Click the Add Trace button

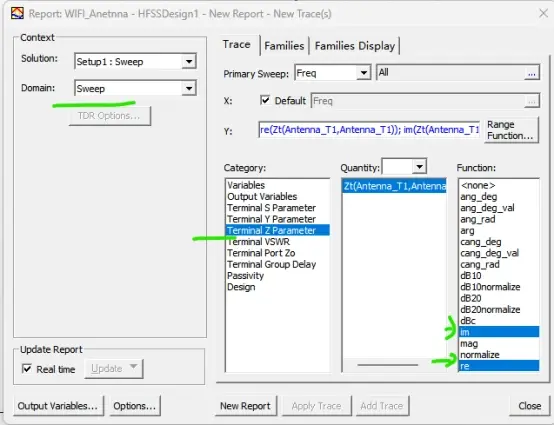pyautogui.click(x=382, y=406)
